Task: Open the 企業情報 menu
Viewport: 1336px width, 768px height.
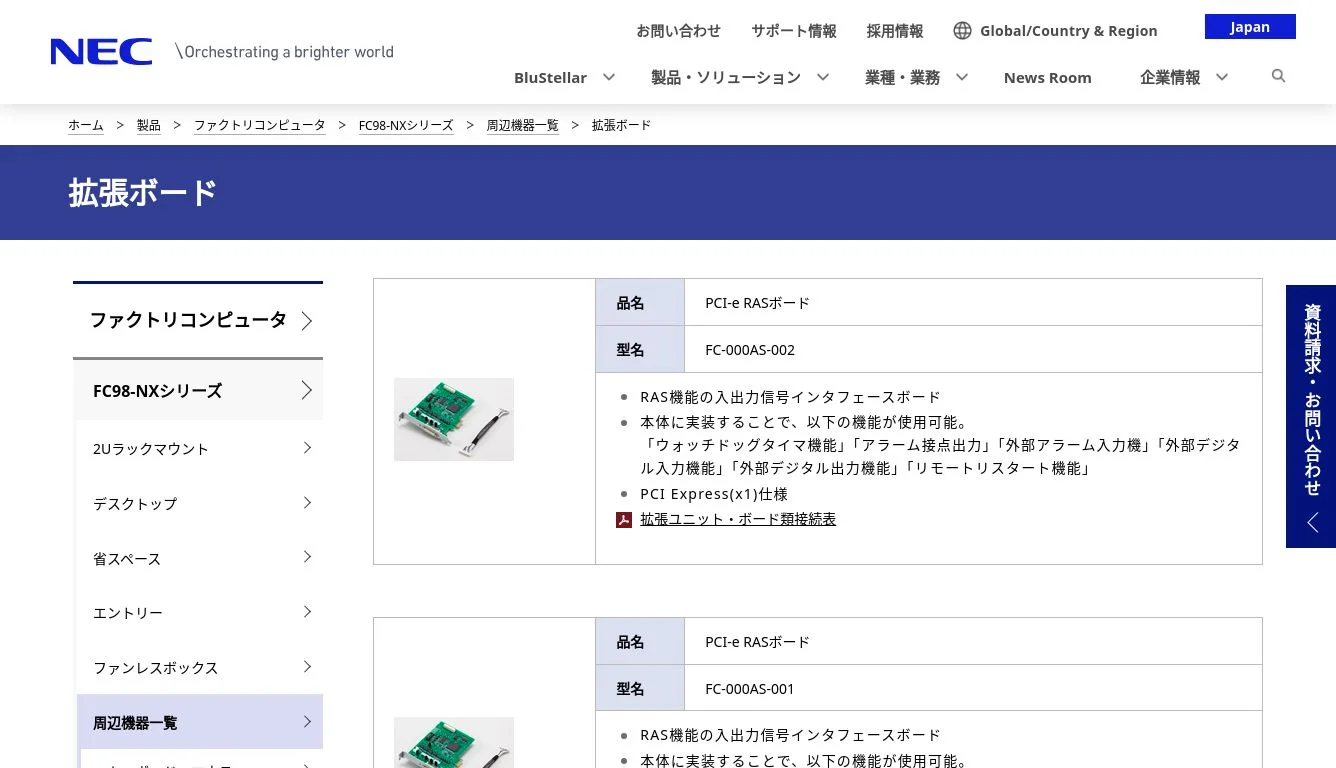Action: point(1170,77)
